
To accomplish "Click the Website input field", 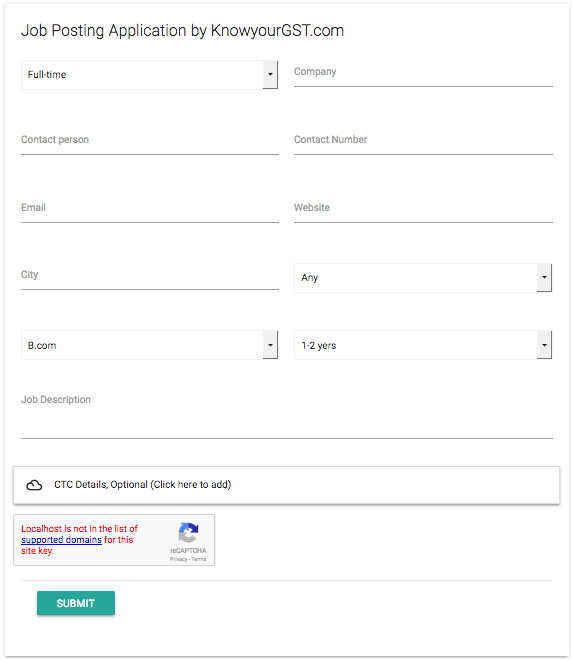I will click(x=423, y=209).
